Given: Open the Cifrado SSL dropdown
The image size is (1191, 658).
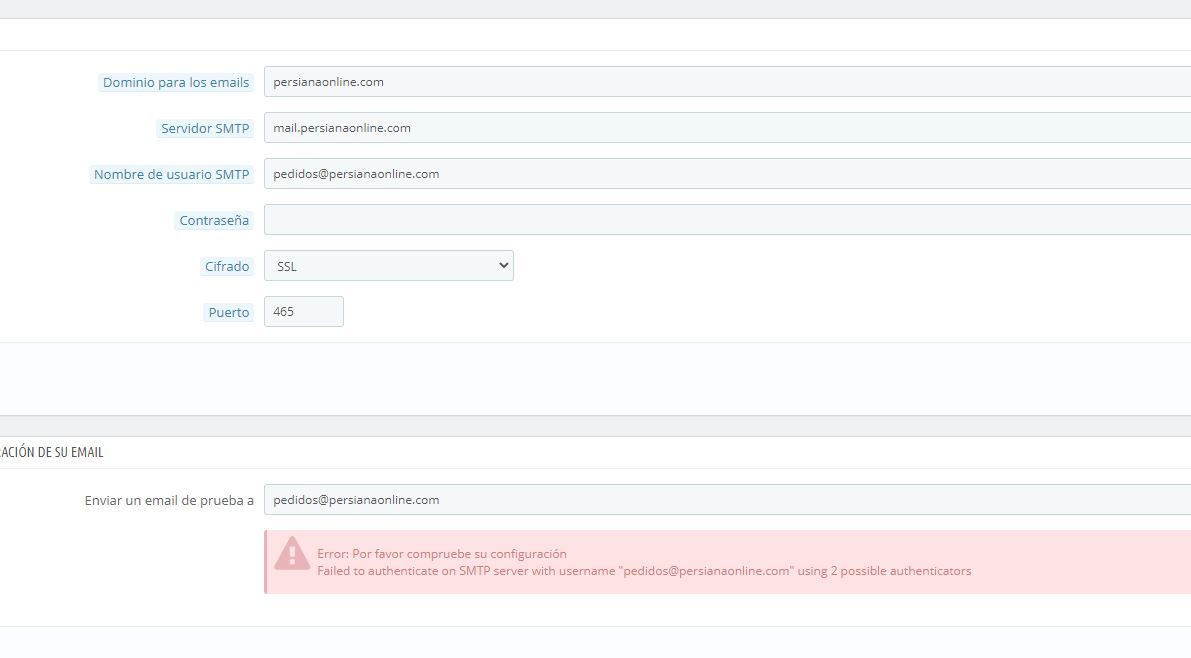Looking at the screenshot, I should pyautogui.click(x=389, y=266).
